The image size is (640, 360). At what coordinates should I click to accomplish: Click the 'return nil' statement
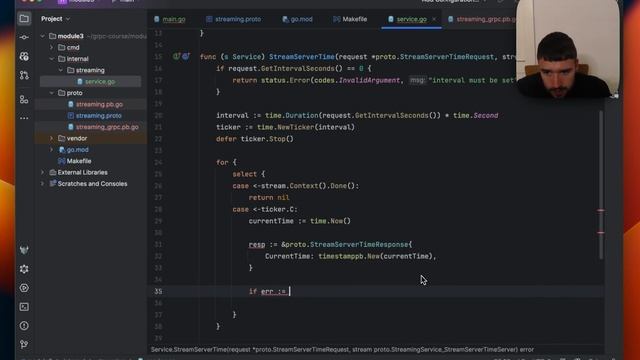click(269, 198)
